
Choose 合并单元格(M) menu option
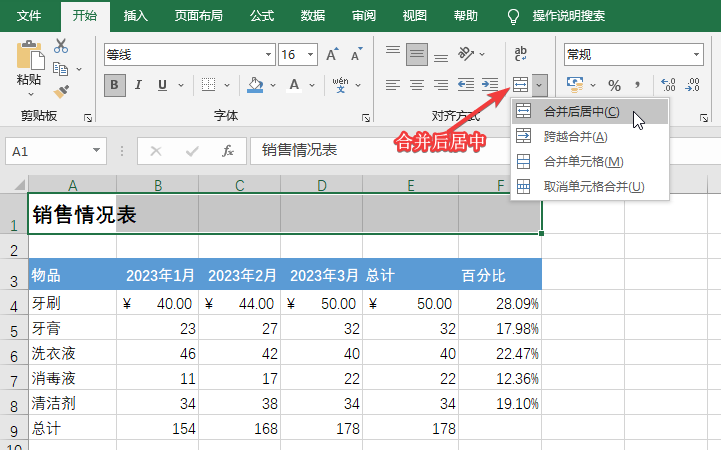(x=590, y=161)
